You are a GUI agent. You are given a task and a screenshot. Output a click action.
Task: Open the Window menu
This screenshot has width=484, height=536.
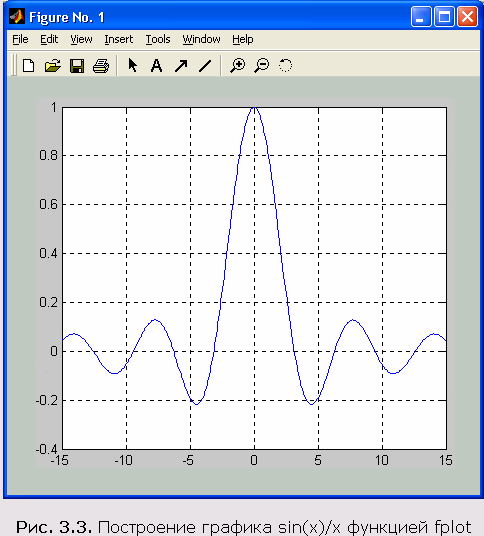tap(201, 39)
